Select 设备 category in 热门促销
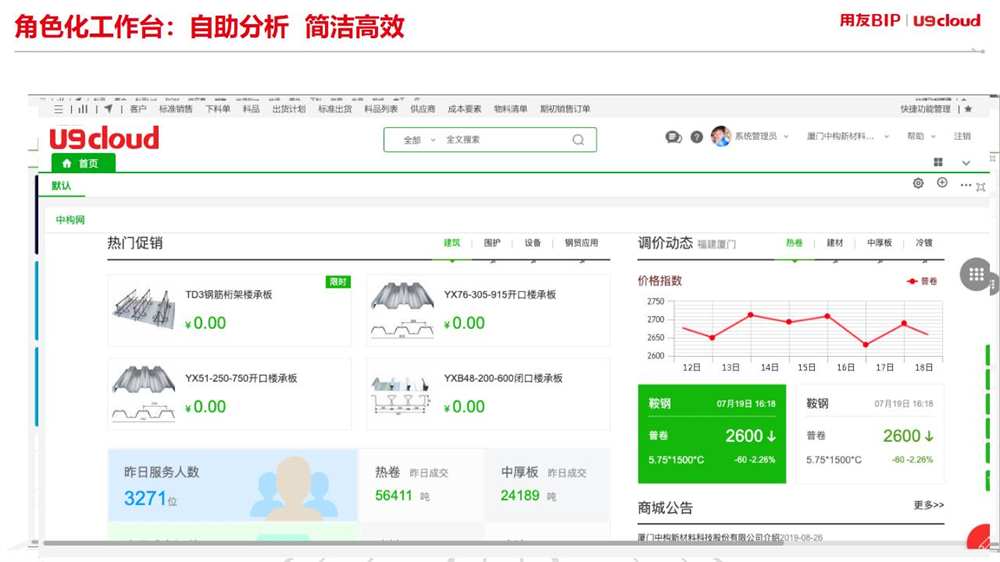Image resolution: width=1000 pixels, height=562 pixels. tap(533, 243)
